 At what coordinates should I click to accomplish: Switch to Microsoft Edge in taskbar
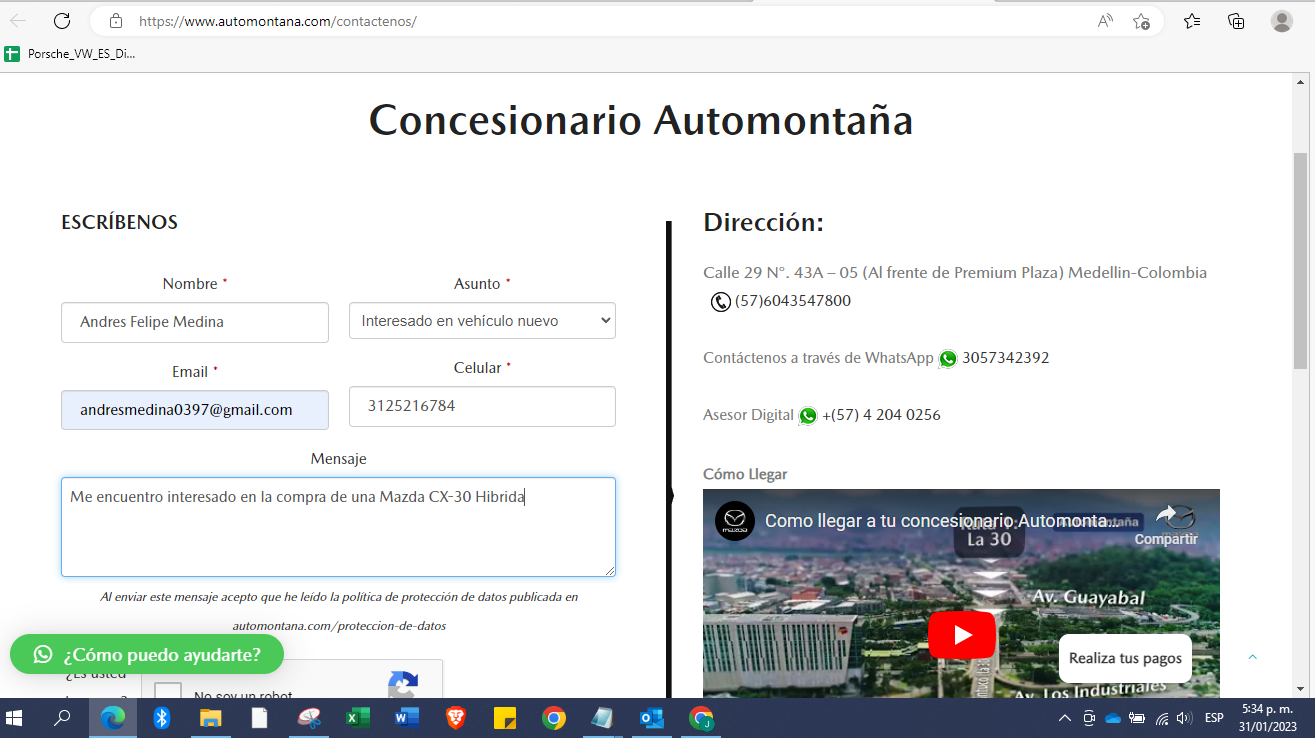click(x=113, y=718)
